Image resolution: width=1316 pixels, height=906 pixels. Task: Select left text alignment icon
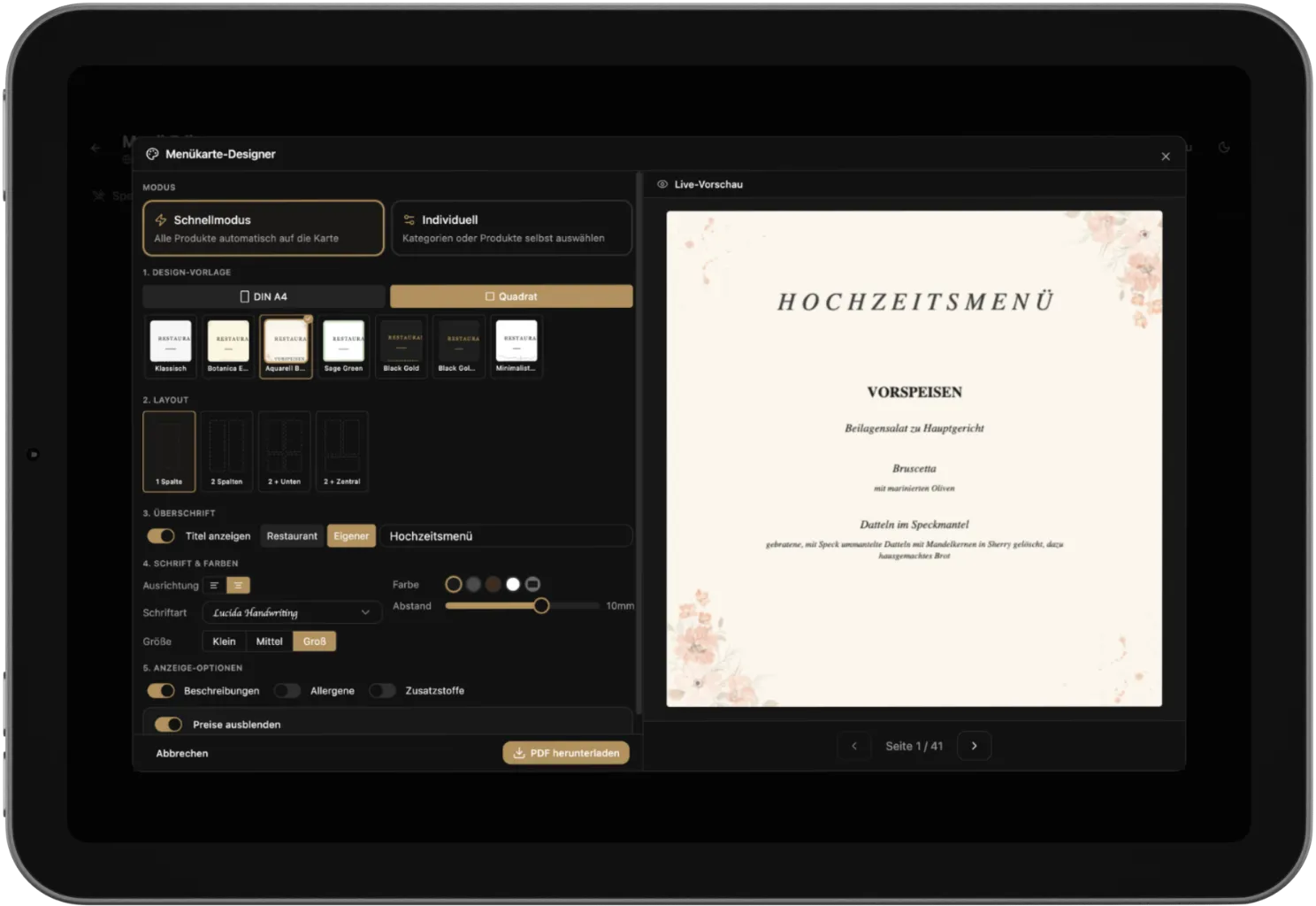[x=214, y=586]
